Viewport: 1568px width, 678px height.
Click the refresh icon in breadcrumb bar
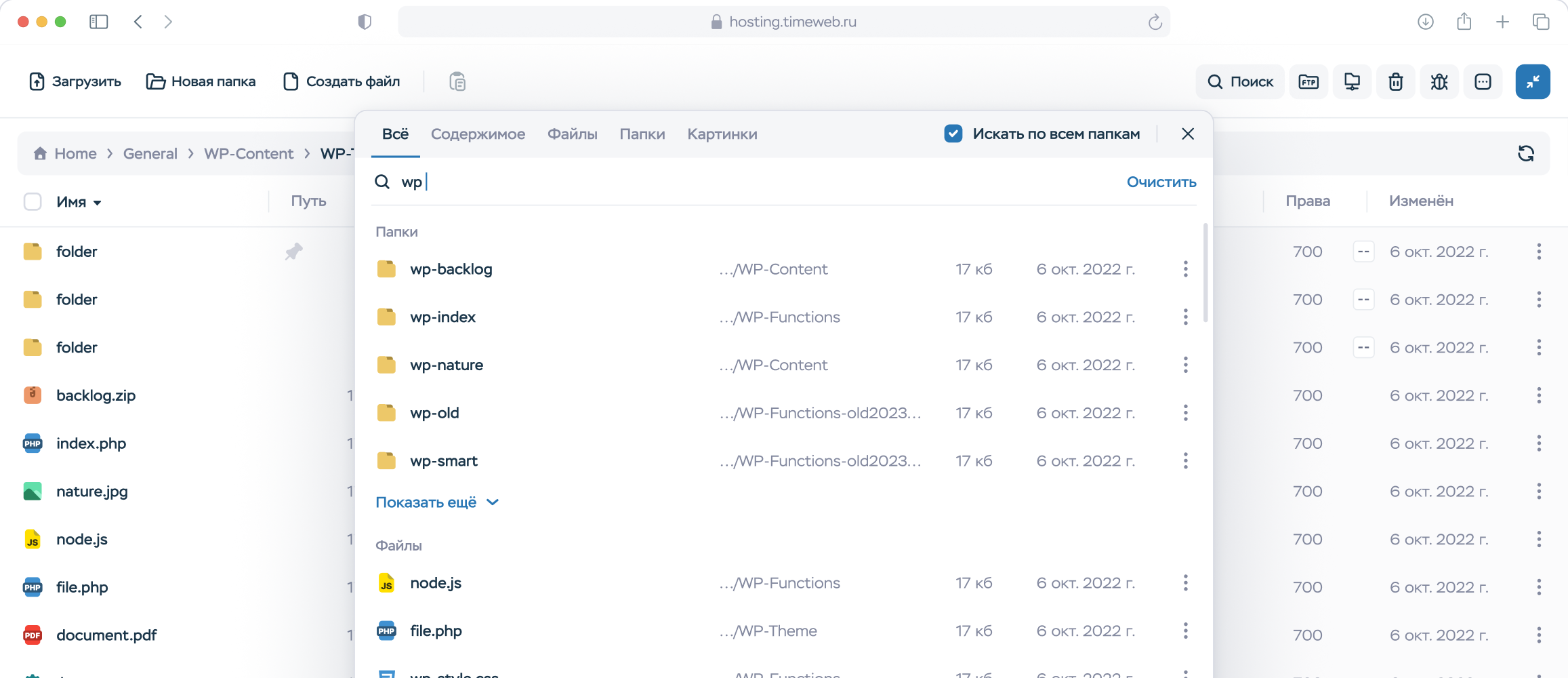pyautogui.click(x=1525, y=154)
